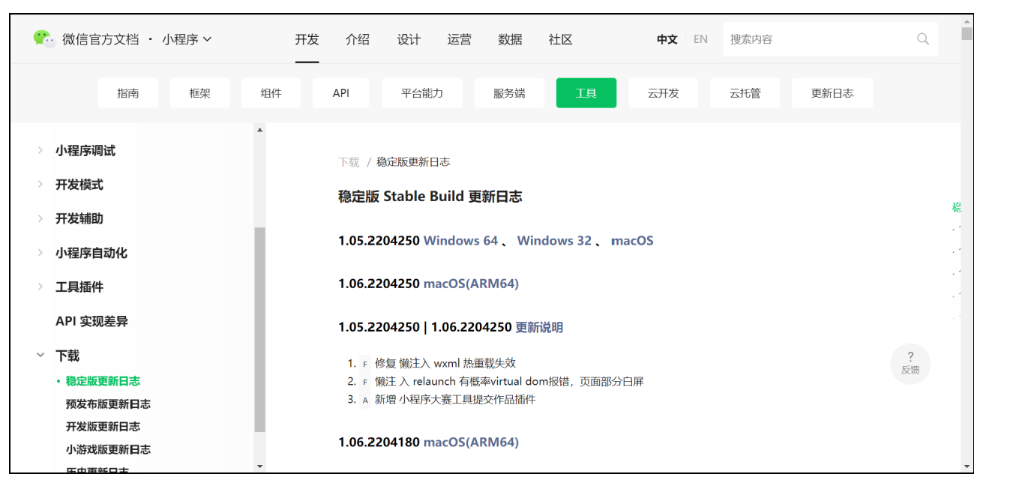Switch language to EN

coord(700,39)
